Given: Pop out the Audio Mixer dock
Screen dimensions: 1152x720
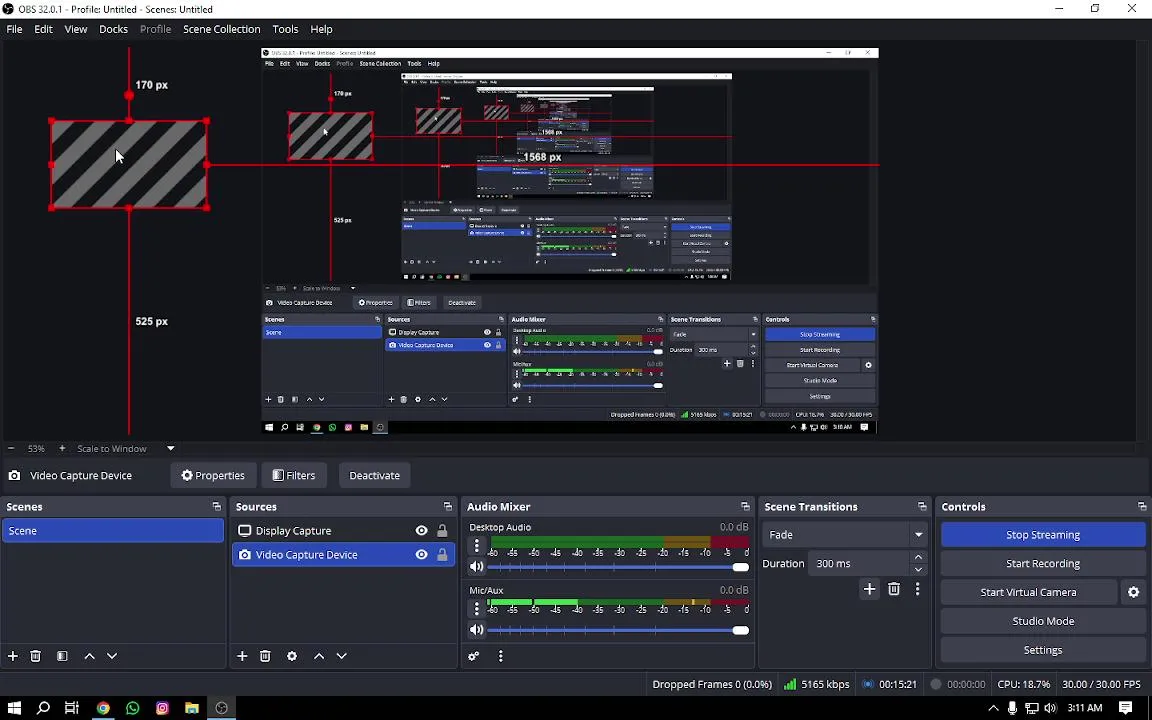Looking at the screenshot, I should coord(745,506).
